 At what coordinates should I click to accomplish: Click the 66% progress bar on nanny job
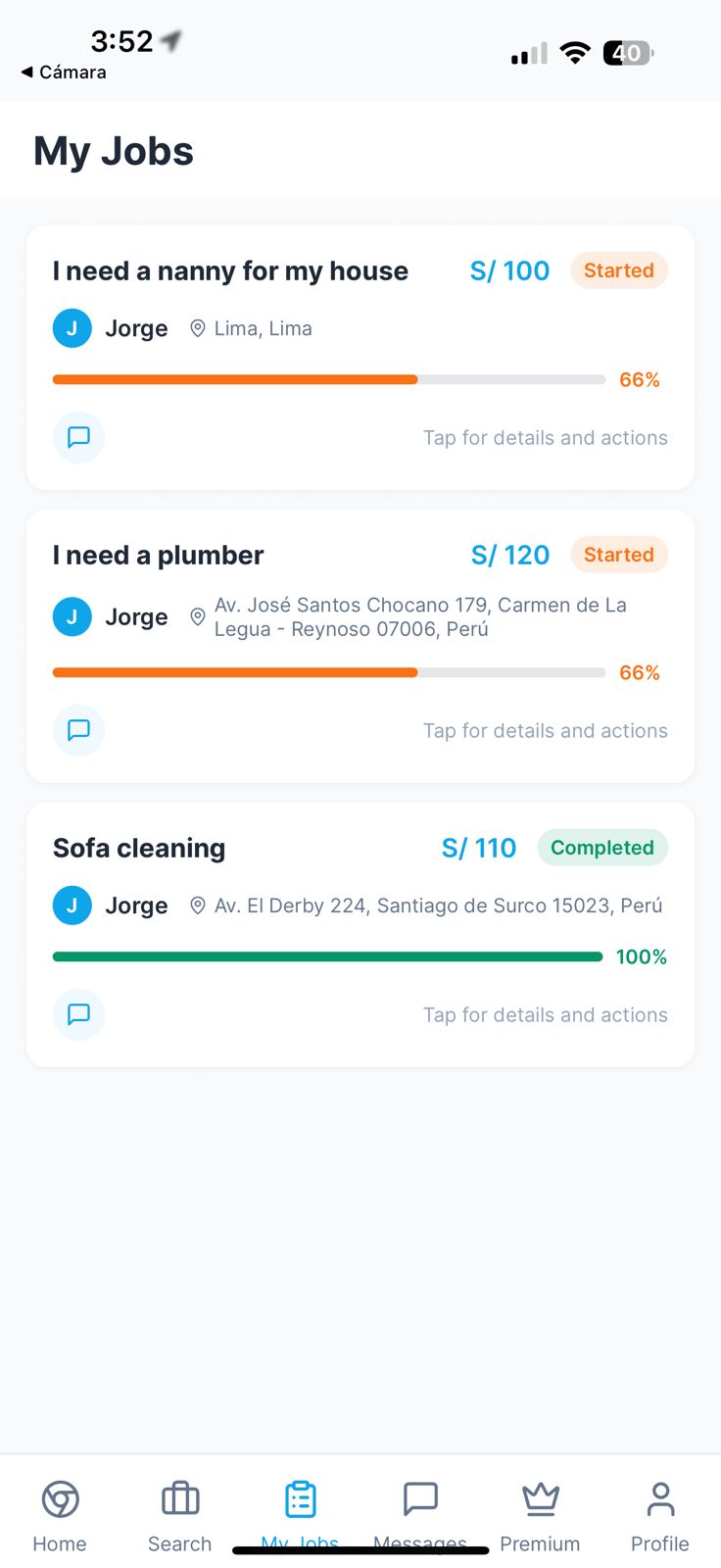328,379
